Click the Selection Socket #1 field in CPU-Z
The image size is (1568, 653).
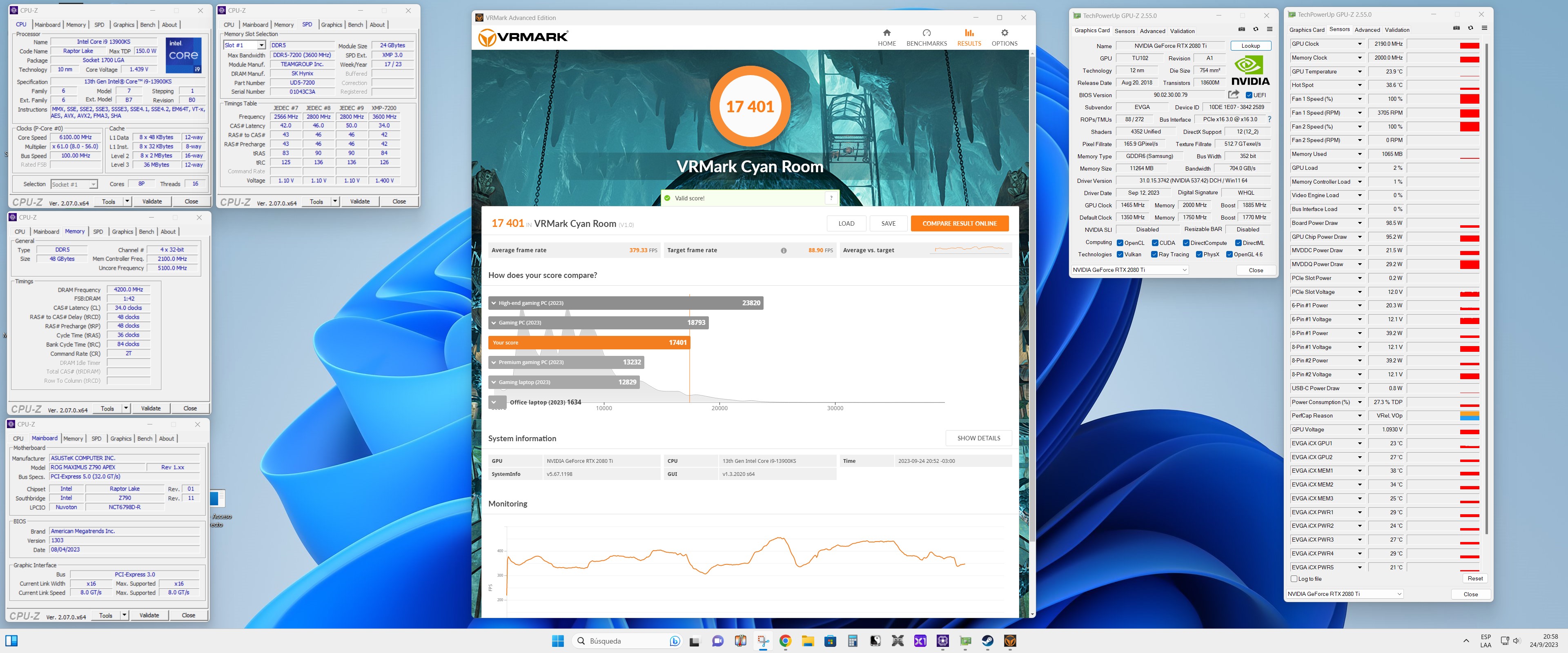tap(73, 184)
